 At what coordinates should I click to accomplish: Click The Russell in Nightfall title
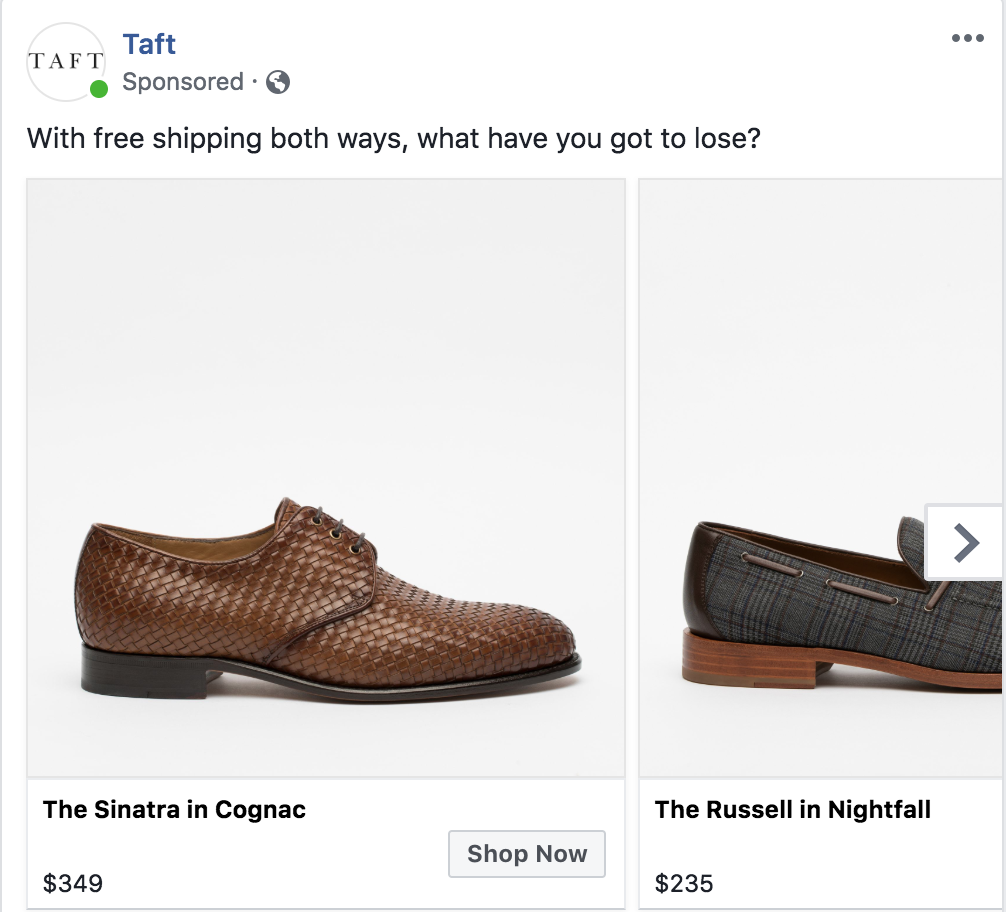pos(792,809)
